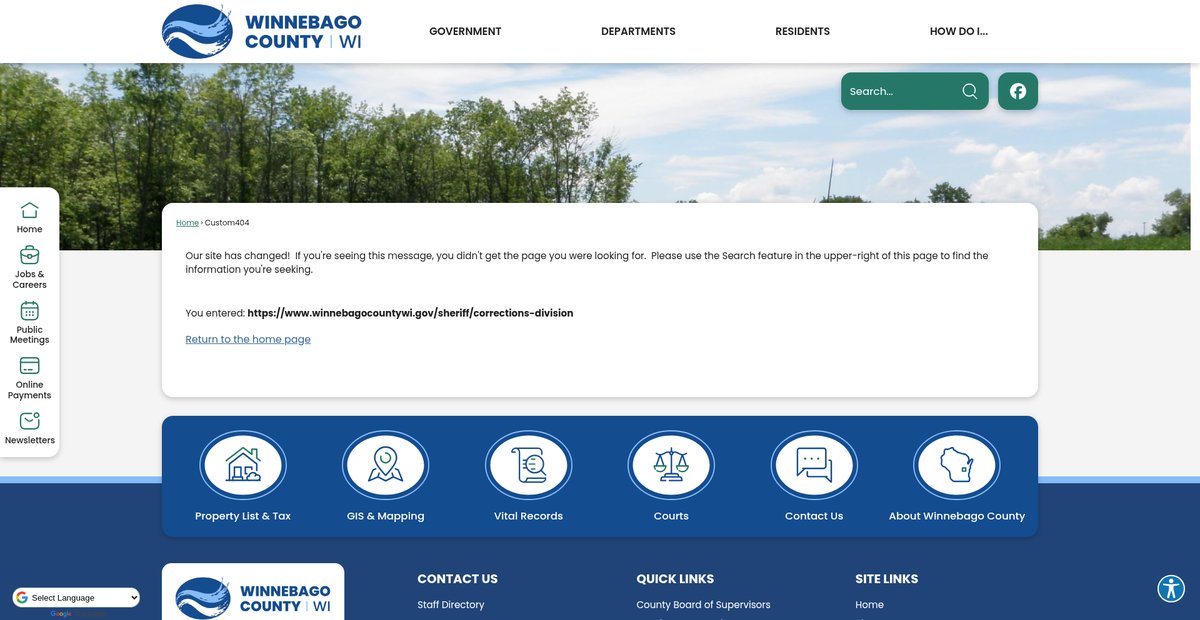Viewport: 1200px width, 620px height.
Task: Click Return to the home page link
Action: (x=248, y=339)
